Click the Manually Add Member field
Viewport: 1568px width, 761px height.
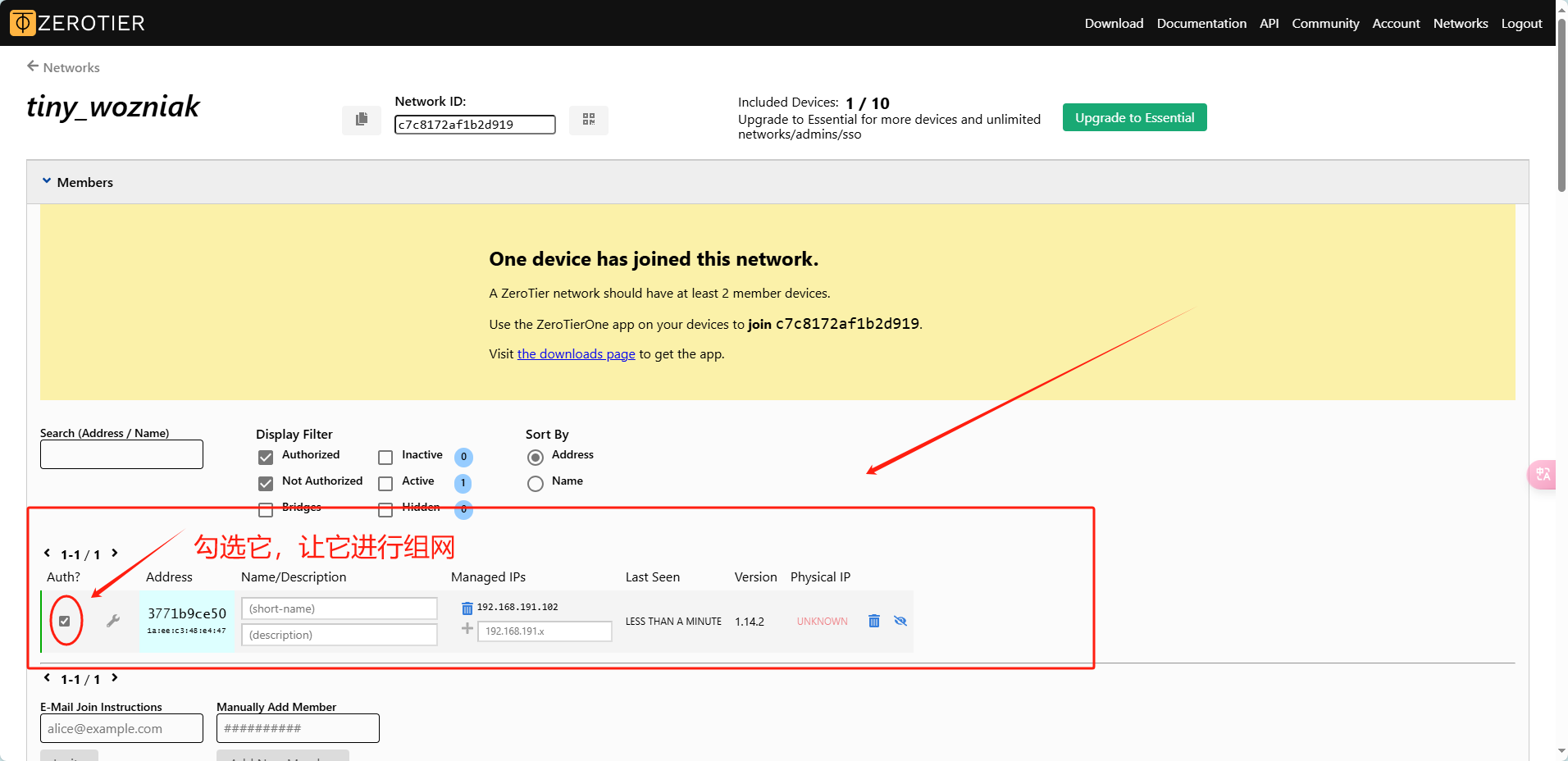[298, 728]
